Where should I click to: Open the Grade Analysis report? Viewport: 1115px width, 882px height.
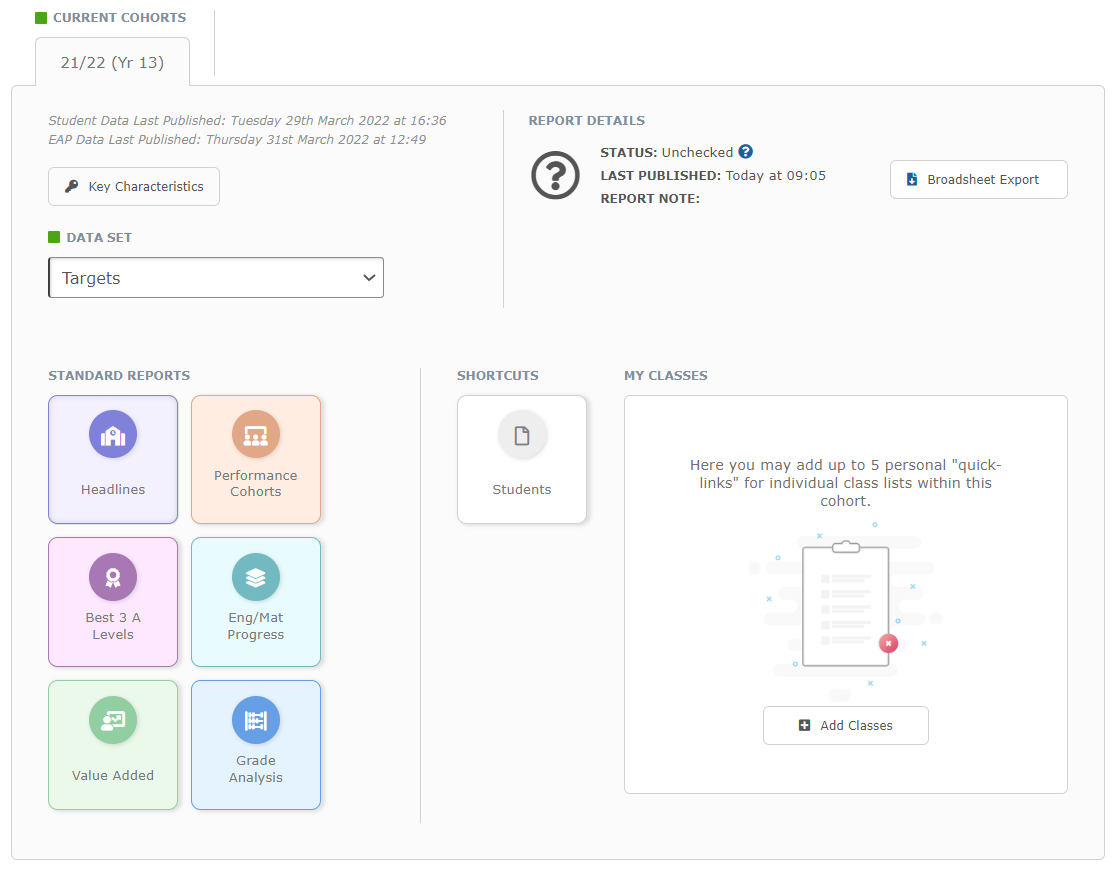point(256,745)
